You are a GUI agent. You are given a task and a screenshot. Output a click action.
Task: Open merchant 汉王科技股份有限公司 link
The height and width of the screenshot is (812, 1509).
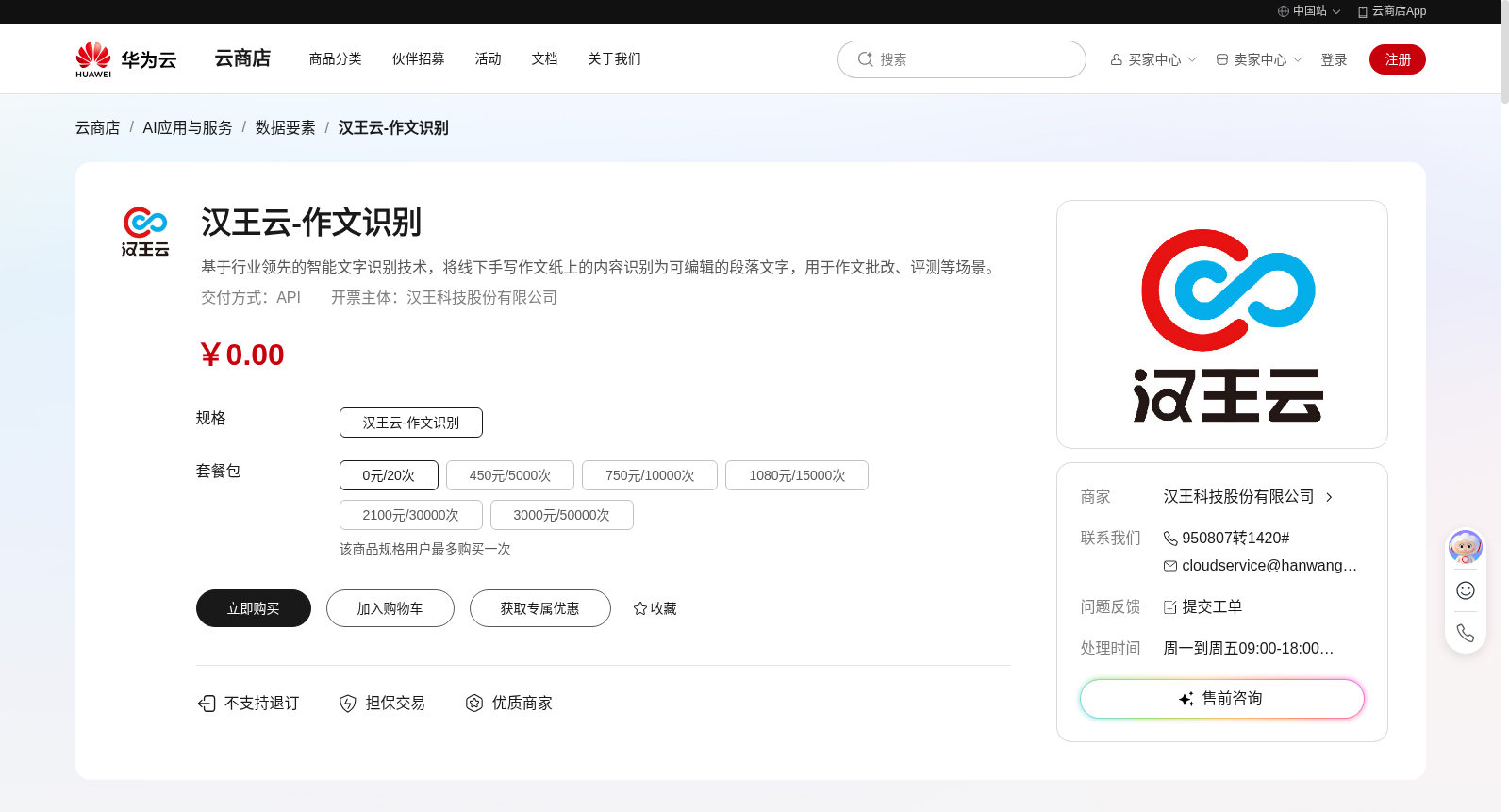(1238, 497)
